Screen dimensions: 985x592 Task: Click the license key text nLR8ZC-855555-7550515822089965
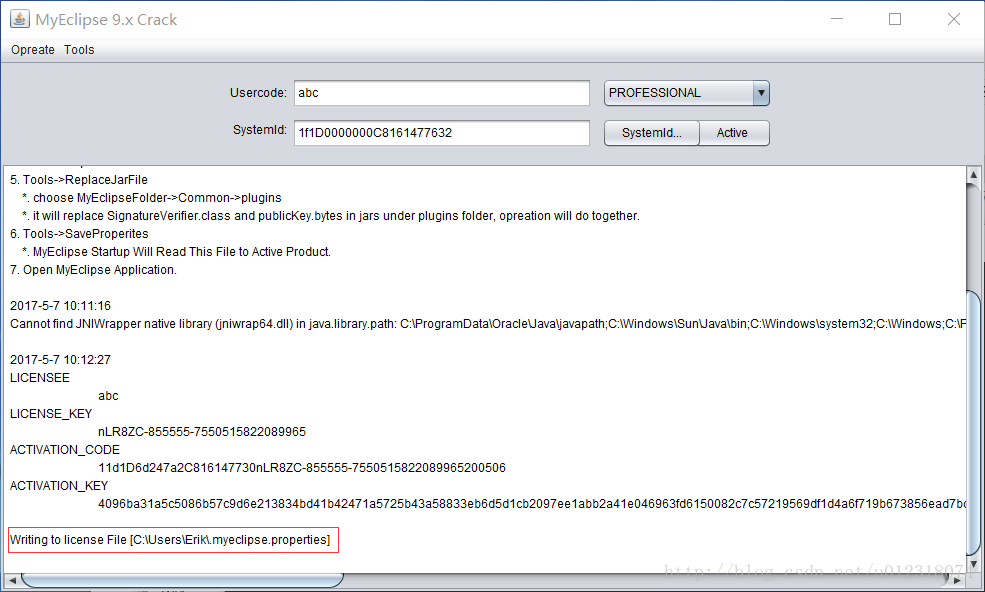click(202, 432)
